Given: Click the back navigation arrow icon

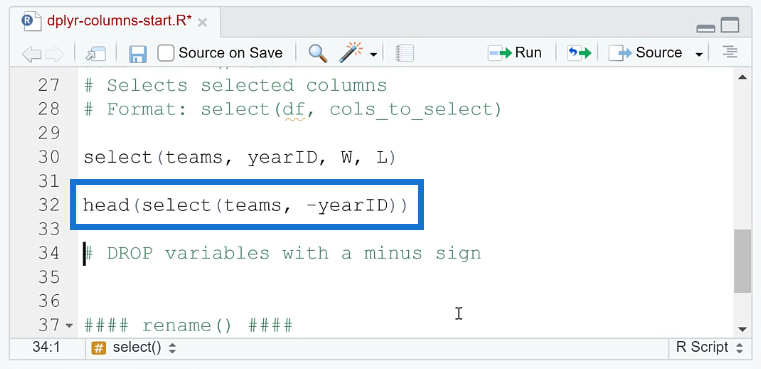Looking at the screenshot, I should tap(32, 53).
